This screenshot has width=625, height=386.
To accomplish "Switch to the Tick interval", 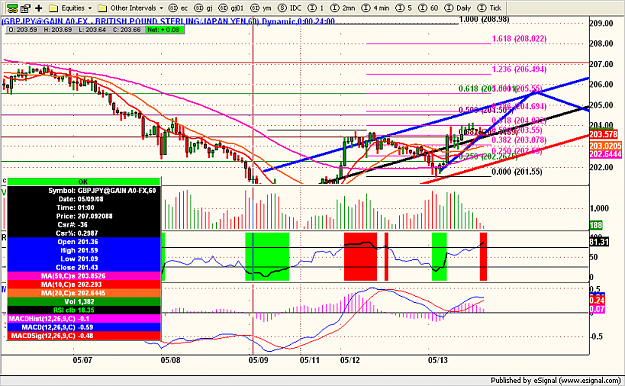I will tap(489, 8).
